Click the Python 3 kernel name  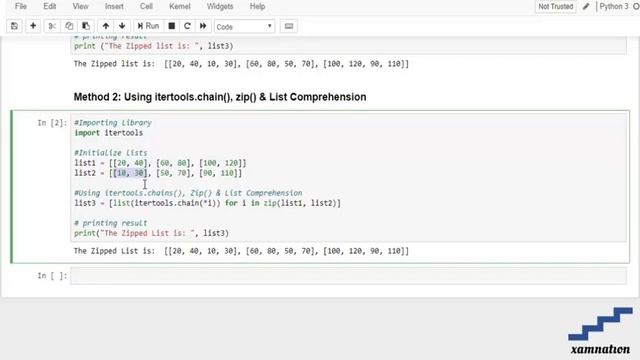614,7
